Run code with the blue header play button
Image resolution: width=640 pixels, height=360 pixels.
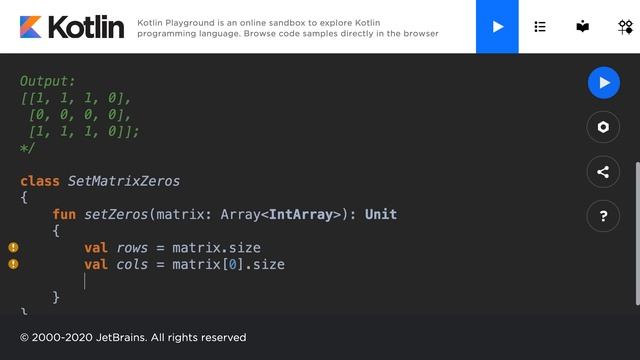pos(497,27)
